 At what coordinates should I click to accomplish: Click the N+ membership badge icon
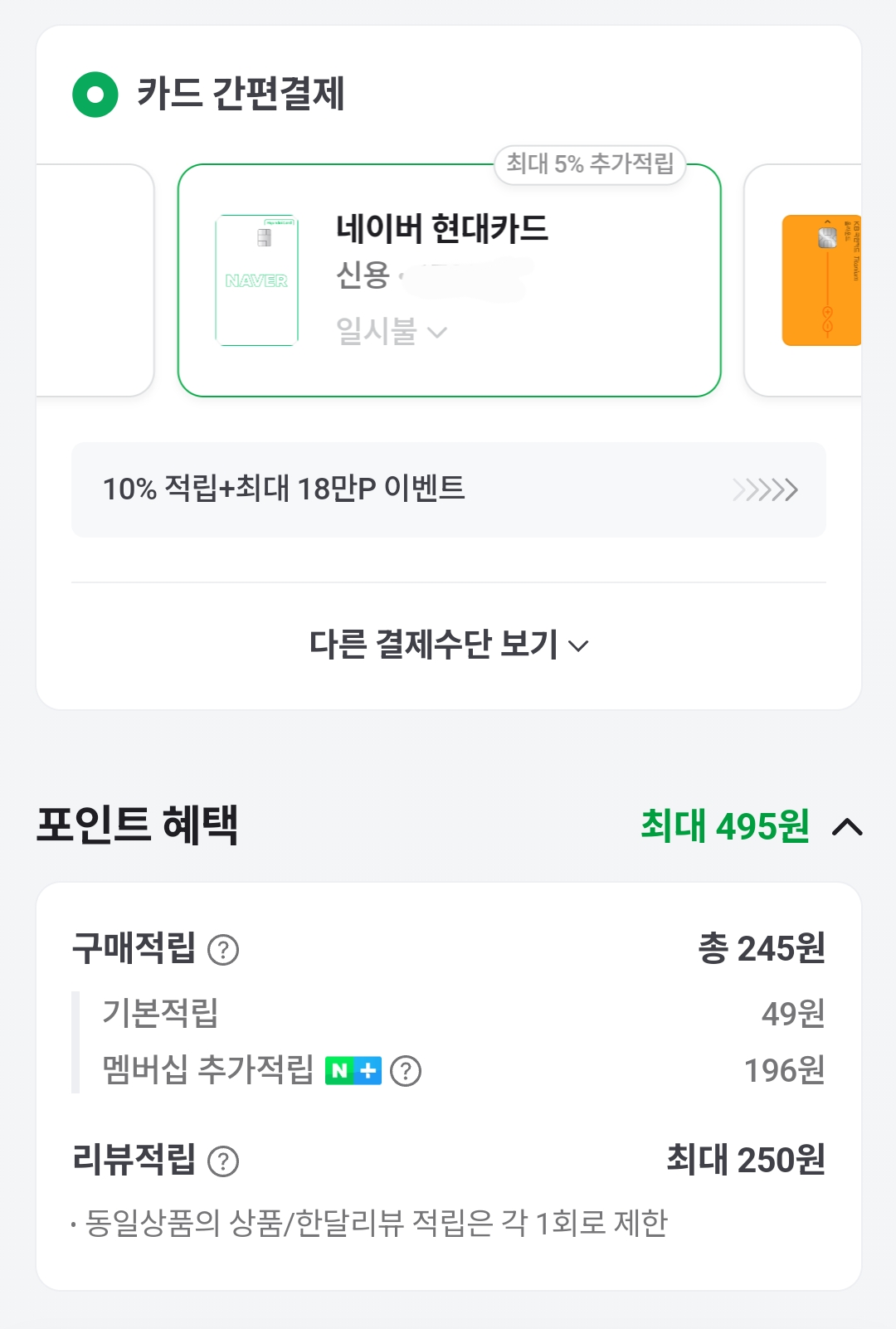pyautogui.click(x=353, y=1071)
